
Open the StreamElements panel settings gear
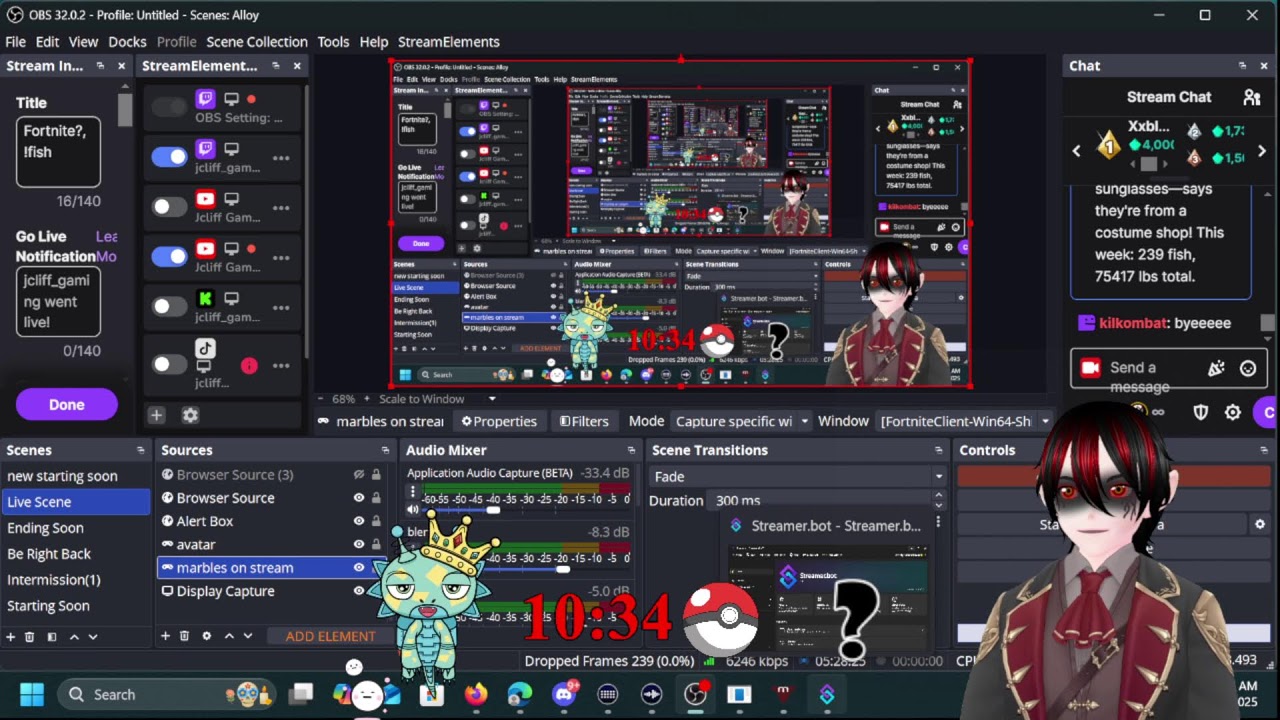pyautogui.click(x=190, y=415)
